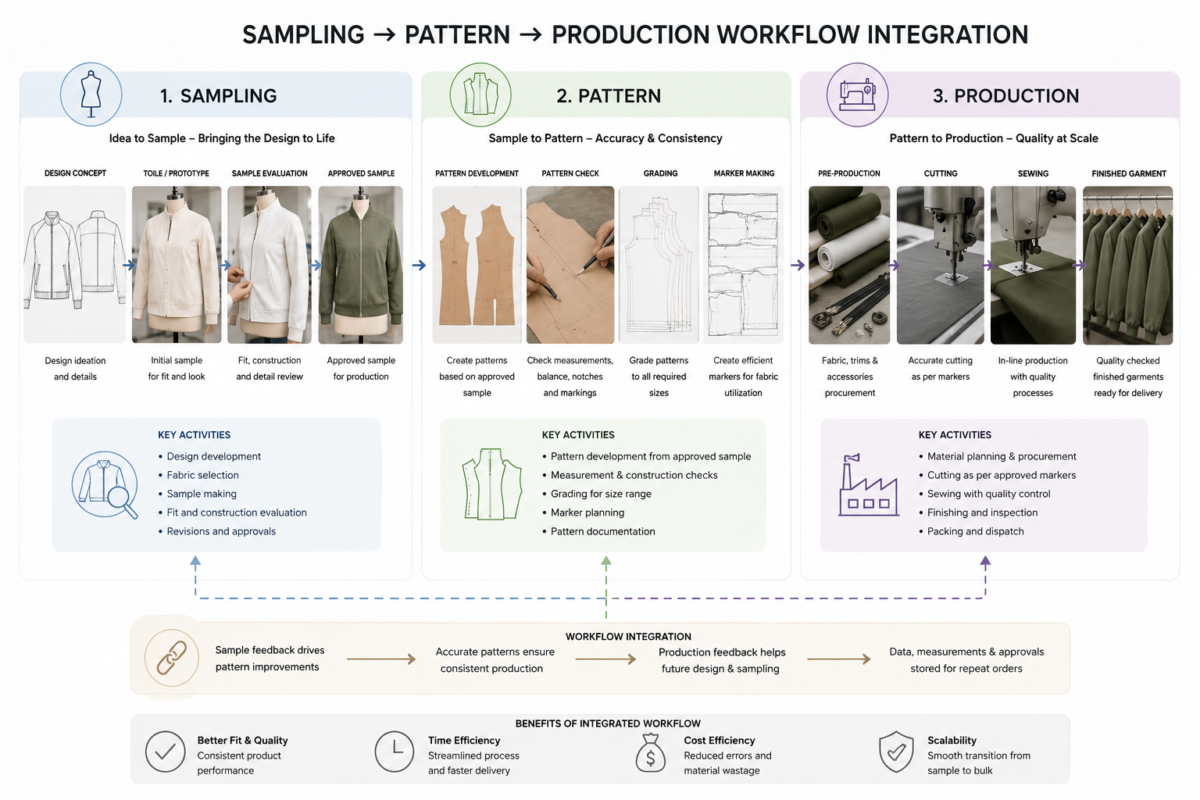Click 'BENEFITS OF INTEGRATED WORKFLOW' heading
The width and height of the screenshot is (1200, 800).
608,723
